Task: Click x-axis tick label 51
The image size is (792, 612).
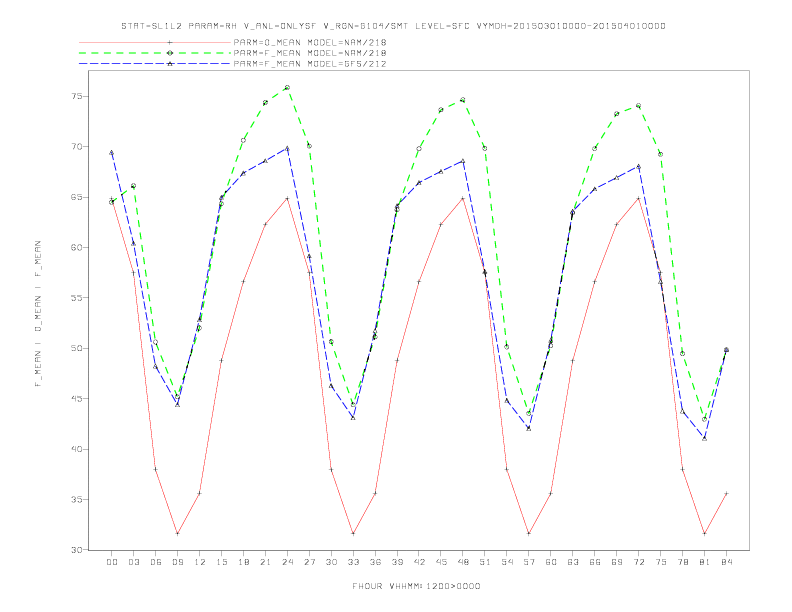Action: click(x=485, y=562)
